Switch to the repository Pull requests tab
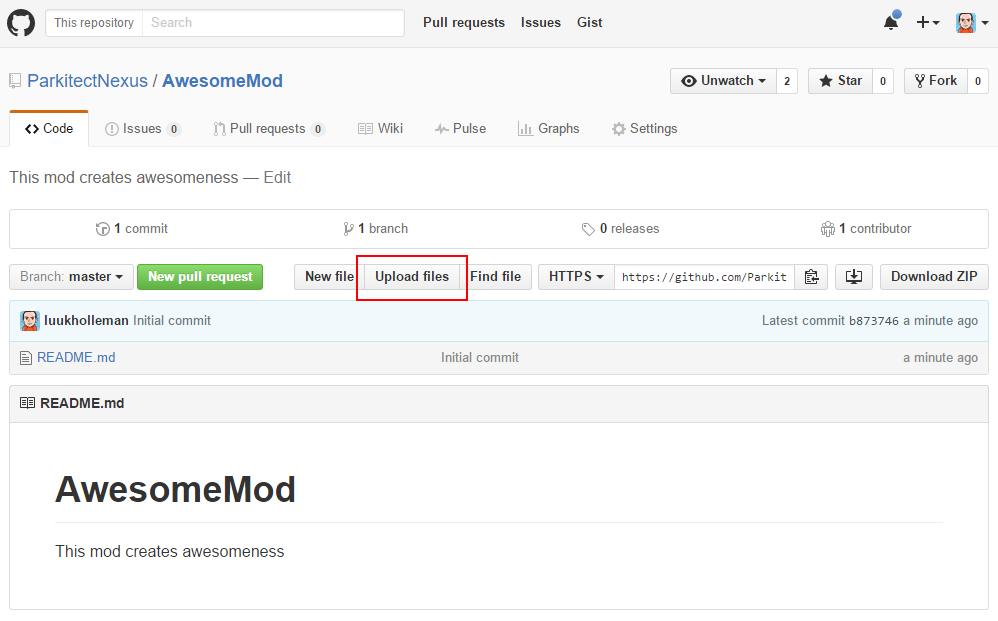Screen dimensions: 998x621 coord(269,129)
